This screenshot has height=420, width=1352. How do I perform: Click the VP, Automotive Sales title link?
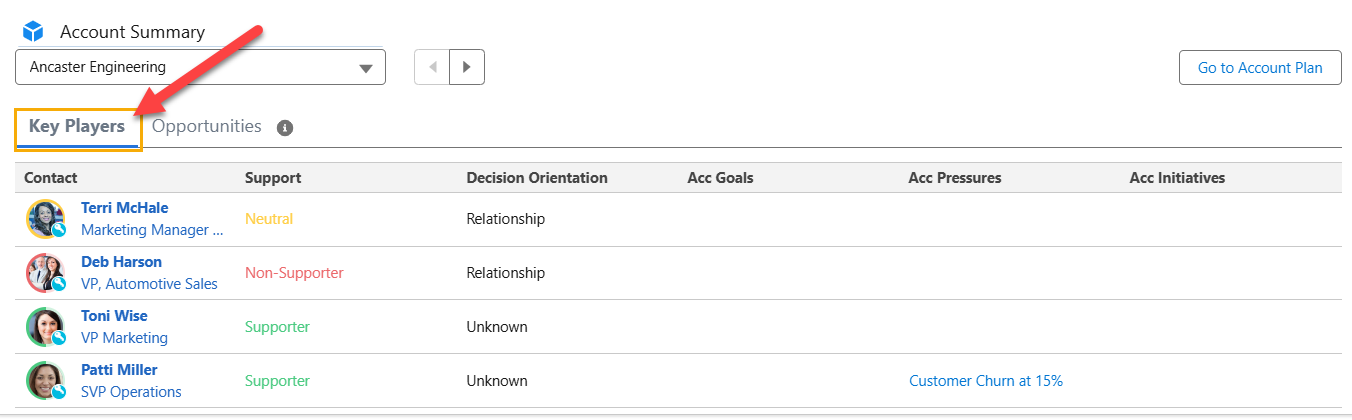click(149, 284)
